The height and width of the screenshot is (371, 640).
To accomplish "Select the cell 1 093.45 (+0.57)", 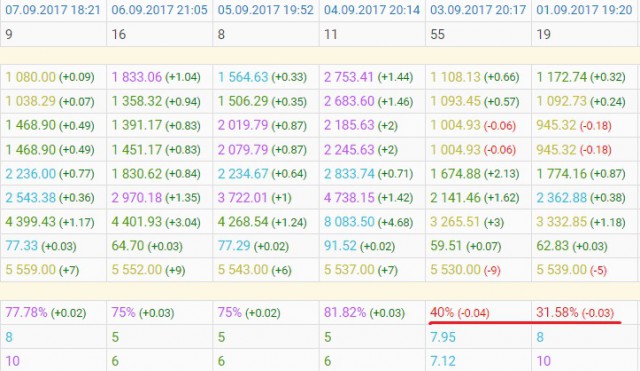I will [478, 101].
